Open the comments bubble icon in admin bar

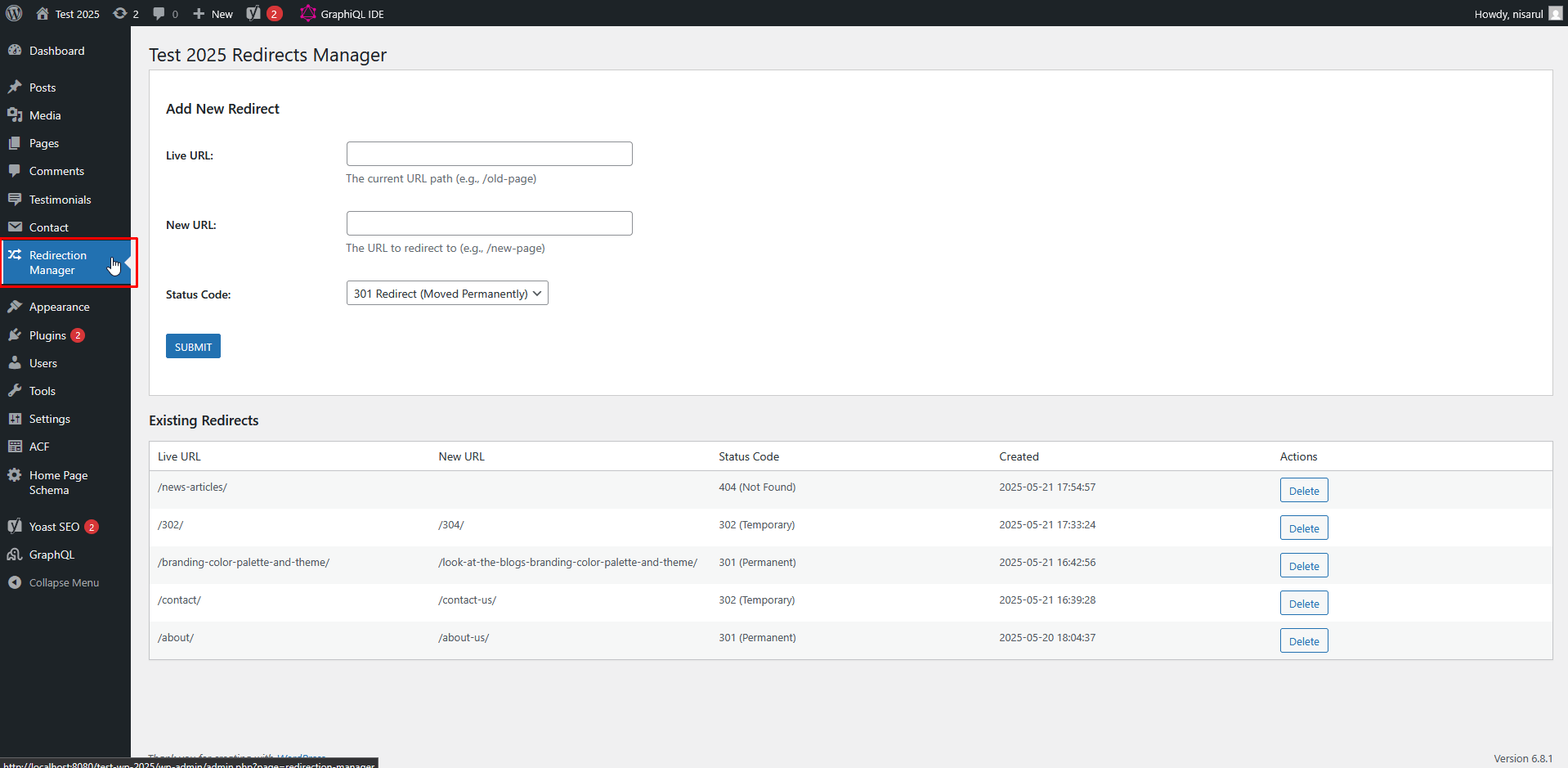163,13
